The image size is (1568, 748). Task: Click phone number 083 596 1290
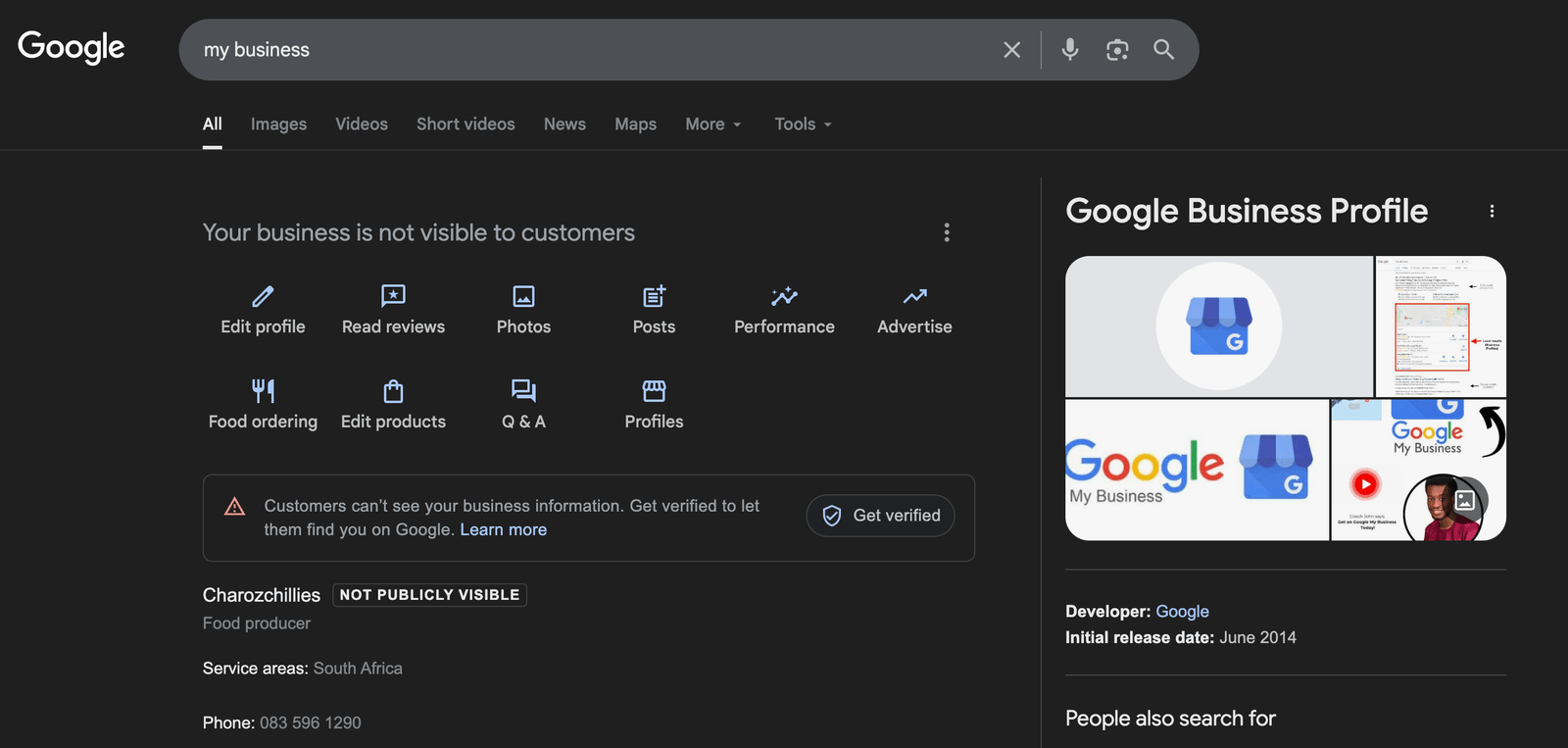[310, 723]
